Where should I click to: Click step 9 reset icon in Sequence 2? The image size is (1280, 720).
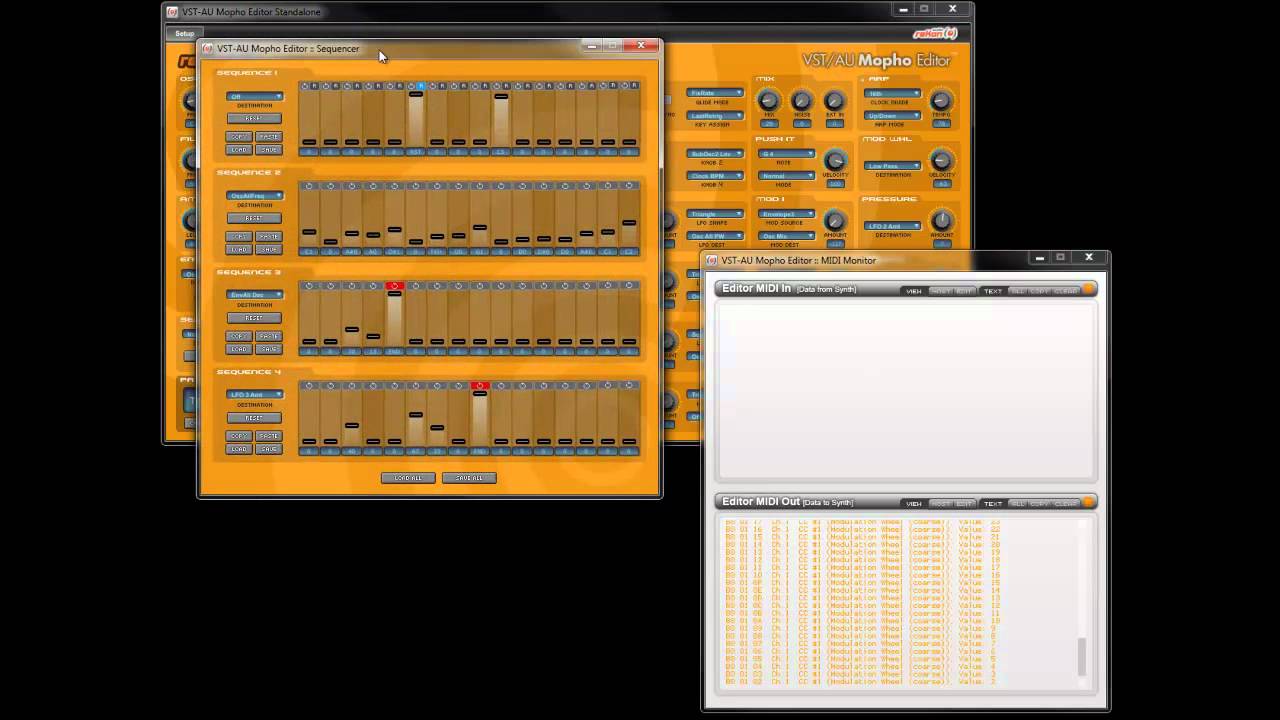coord(480,186)
